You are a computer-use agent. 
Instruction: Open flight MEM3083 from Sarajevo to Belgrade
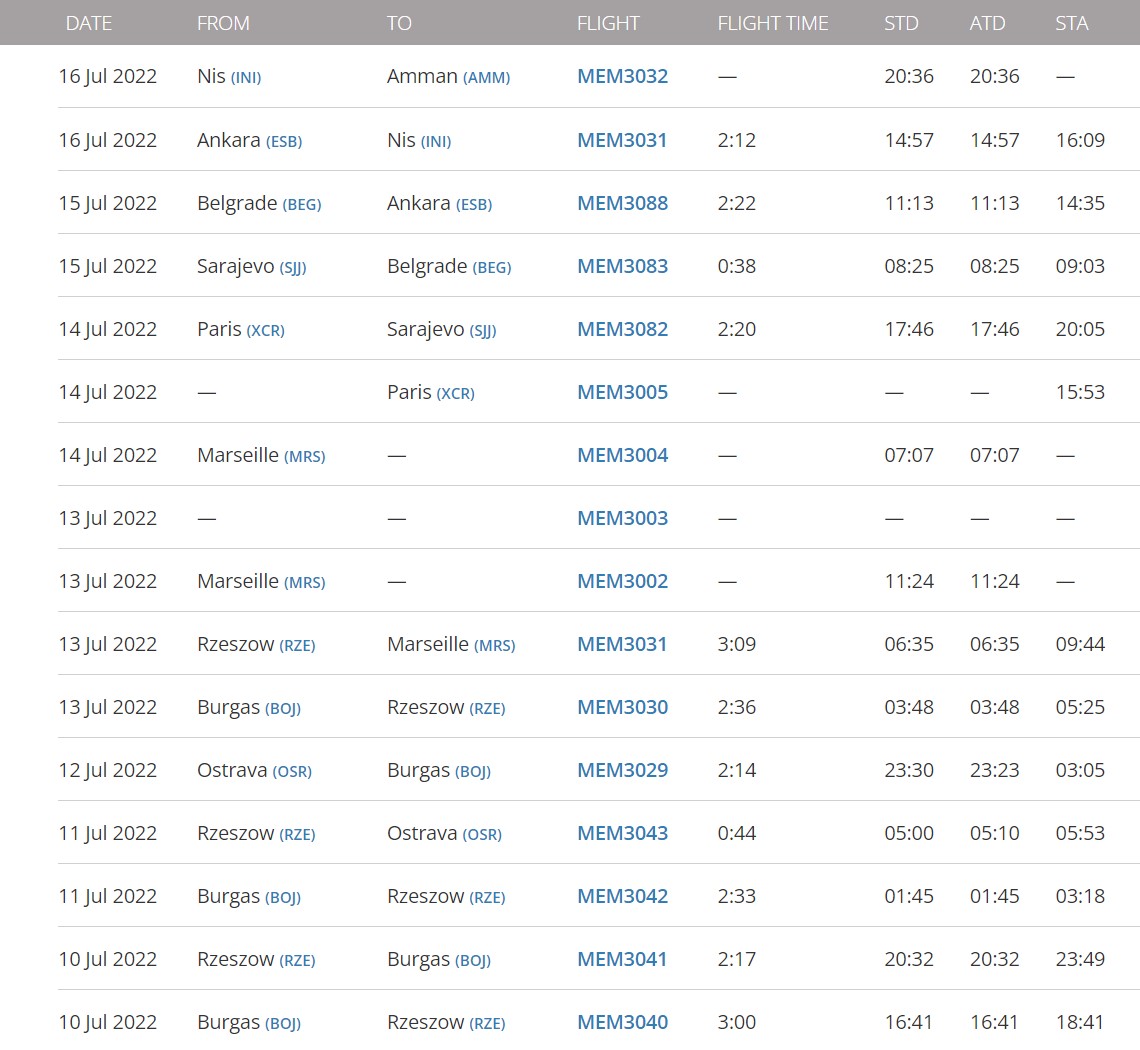click(622, 266)
